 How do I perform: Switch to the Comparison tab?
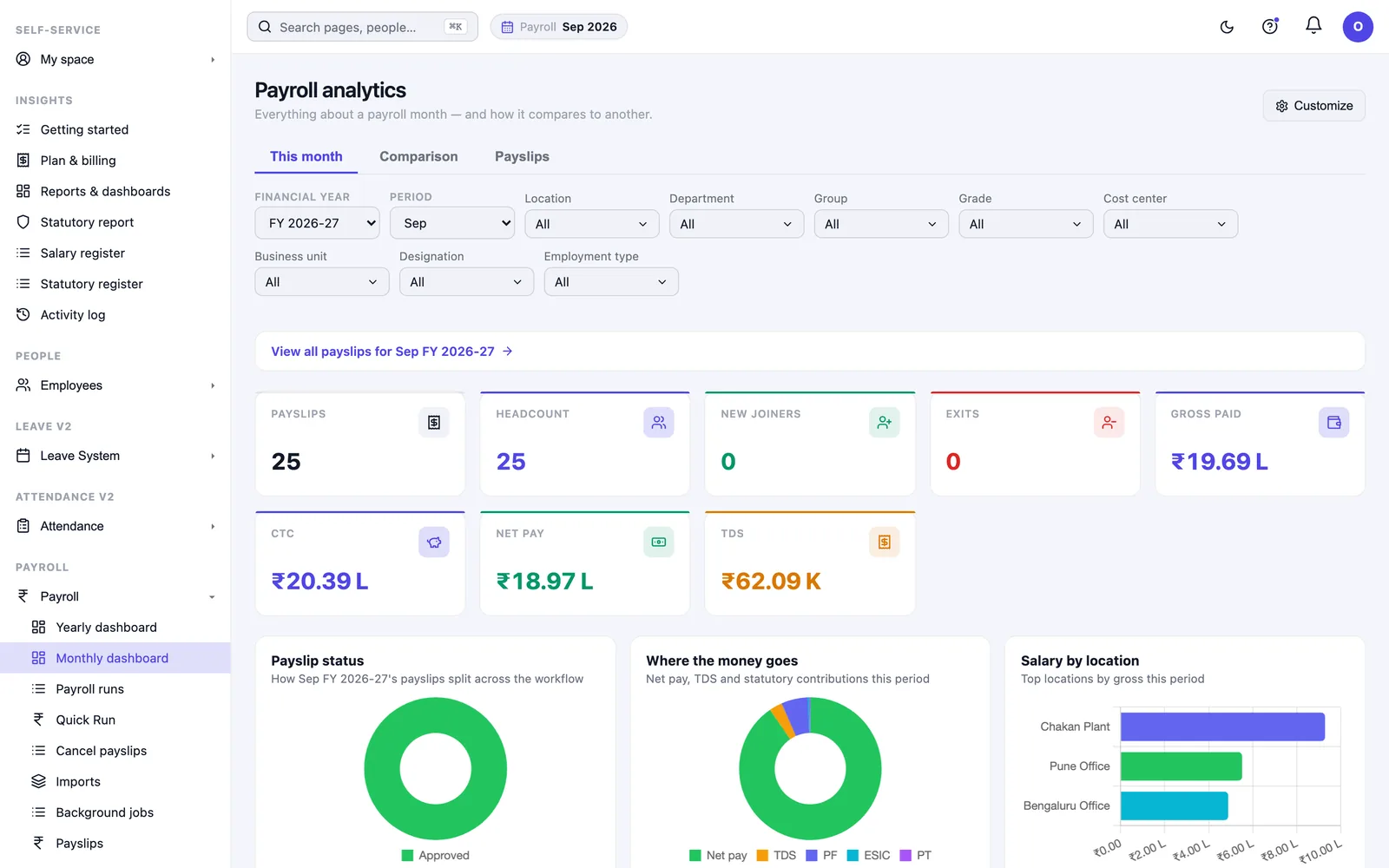click(x=418, y=156)
